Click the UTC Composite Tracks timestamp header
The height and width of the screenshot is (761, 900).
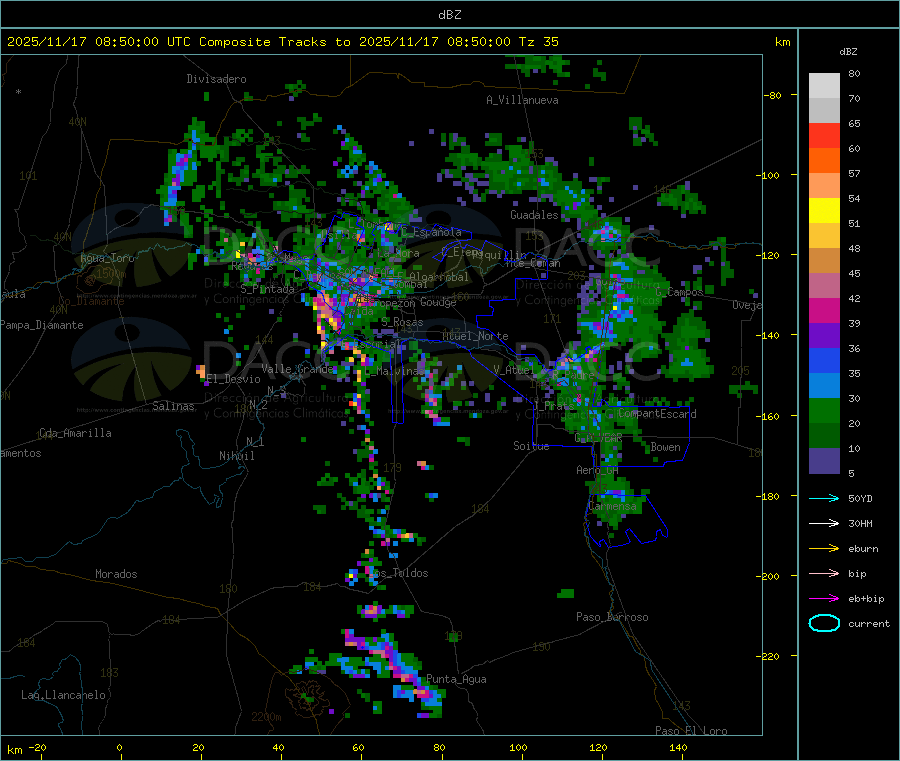(x=282, y=42)
